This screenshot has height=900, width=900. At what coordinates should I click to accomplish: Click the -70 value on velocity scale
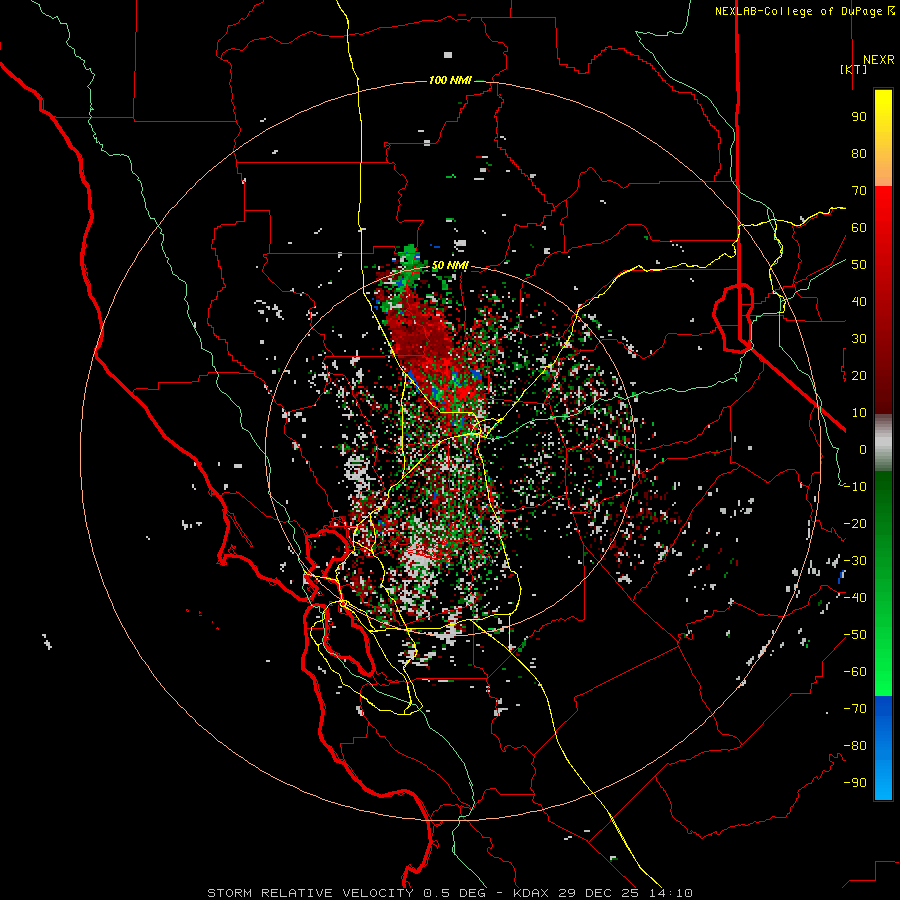pos(855,709)
